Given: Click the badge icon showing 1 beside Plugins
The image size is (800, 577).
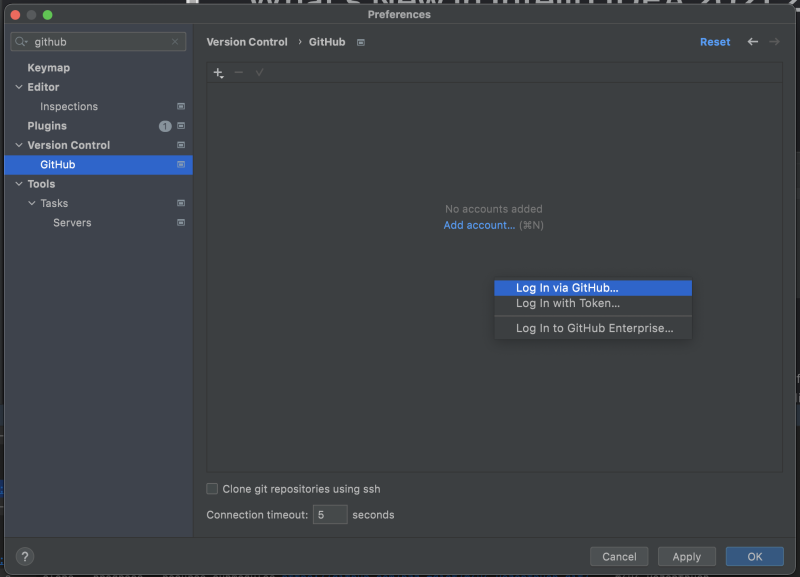Looking at the screenshot, I should (166, 125).
